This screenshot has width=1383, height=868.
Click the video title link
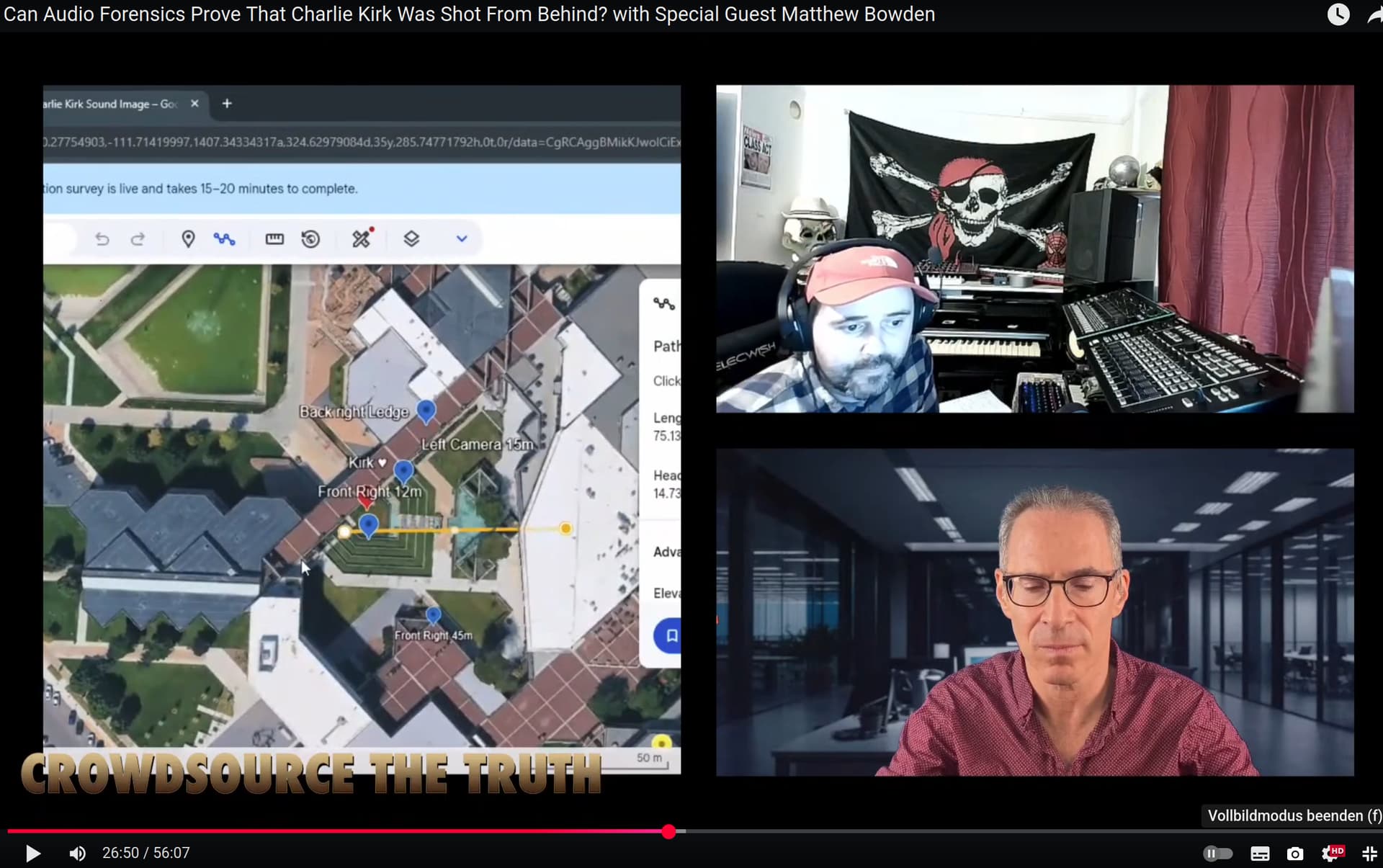[x=469, y=14]
